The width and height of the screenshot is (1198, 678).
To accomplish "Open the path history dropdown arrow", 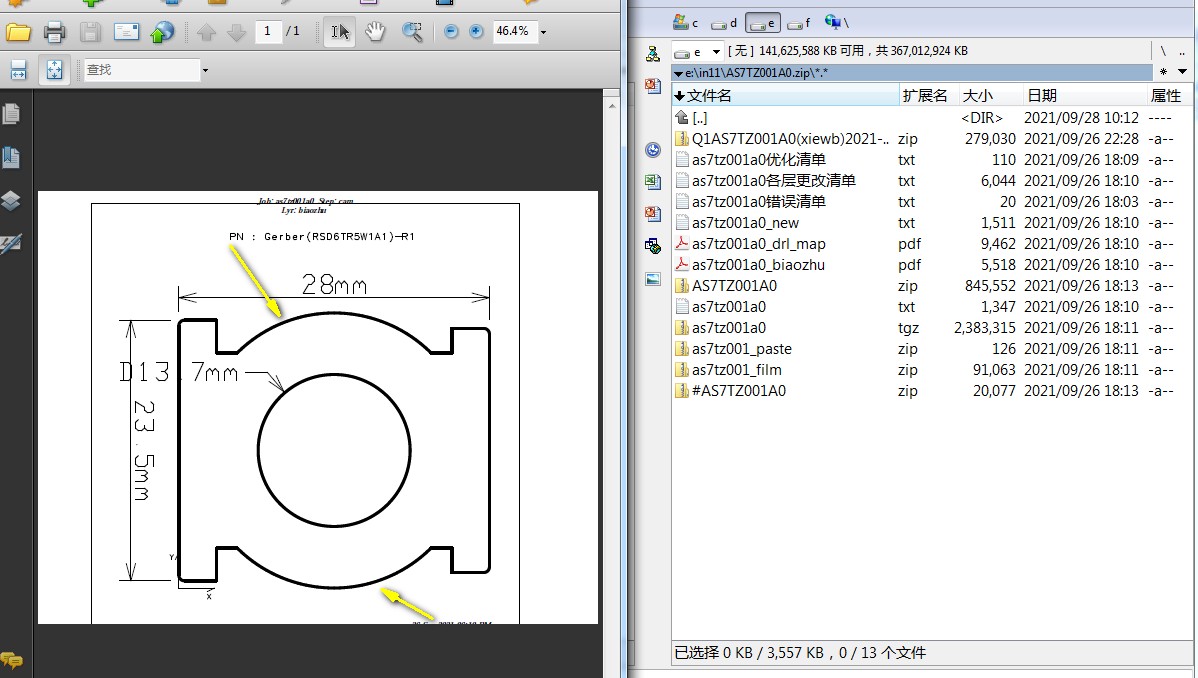I will [1182, 72].
